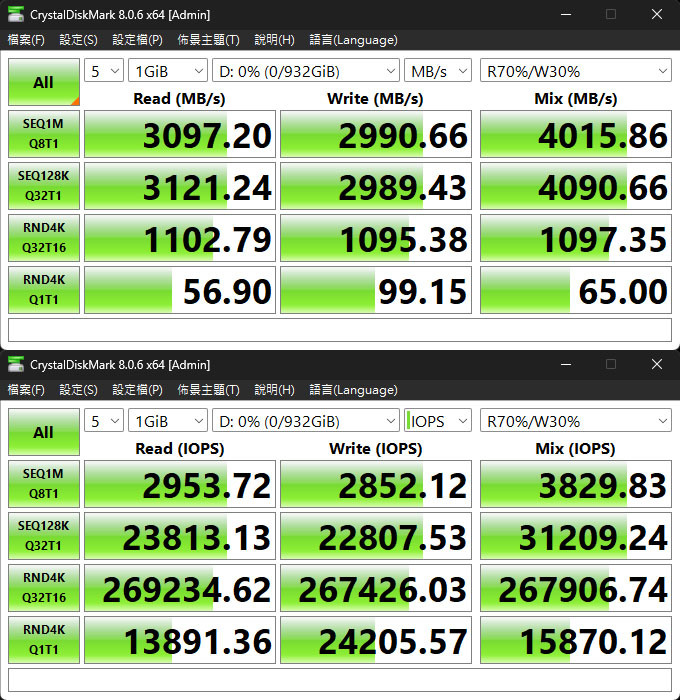This screenshot has width=680, height=700.
Task: Open R70%/W30% mix dropdown in top window
Action: [576, 71]
